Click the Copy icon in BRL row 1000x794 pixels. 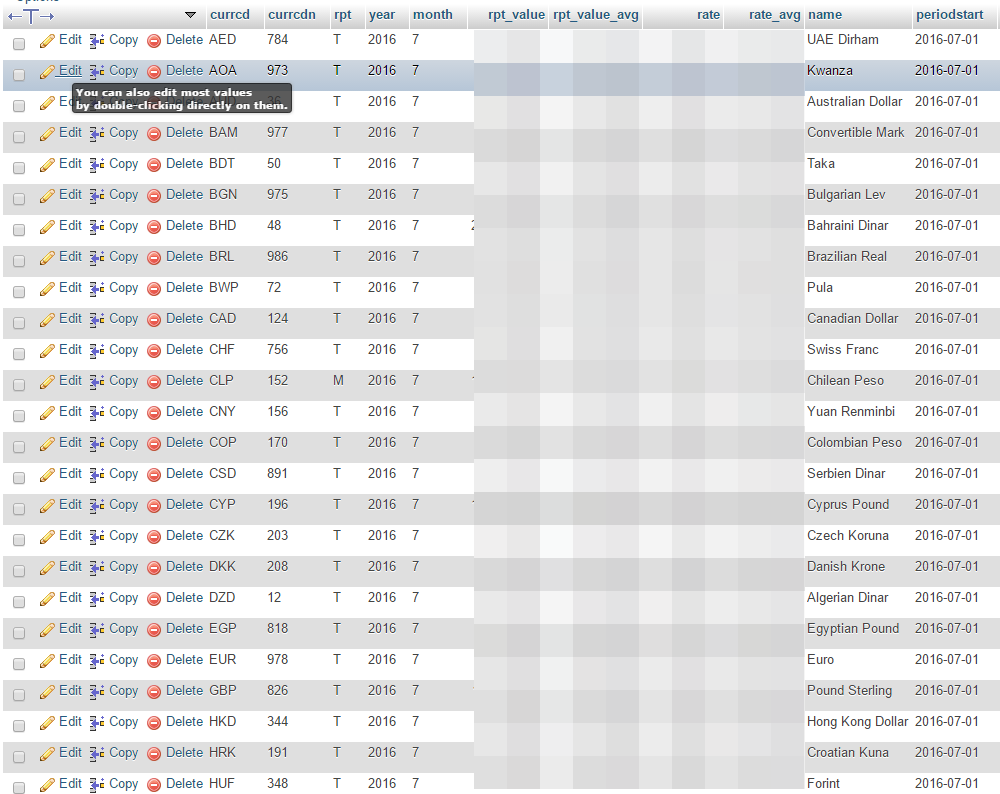pyautogui.click(x=97, y=258)
